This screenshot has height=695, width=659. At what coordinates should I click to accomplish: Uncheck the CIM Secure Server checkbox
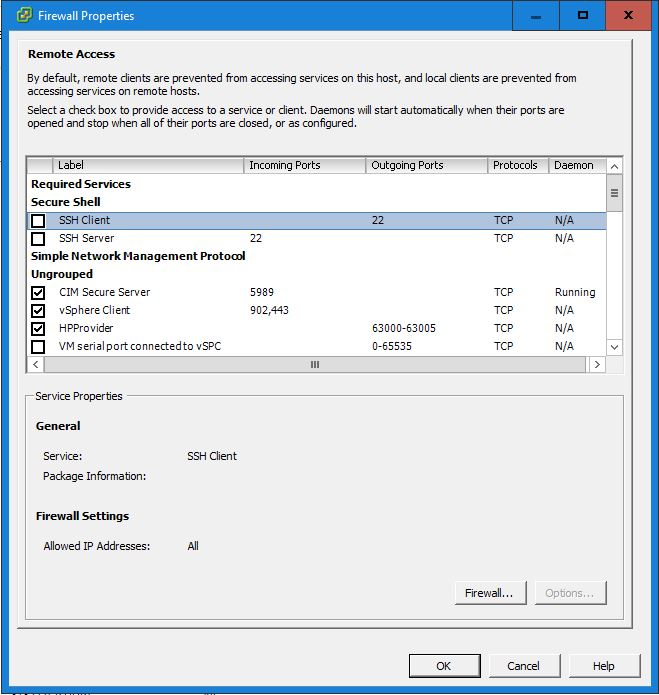click(x=38, y=293)
